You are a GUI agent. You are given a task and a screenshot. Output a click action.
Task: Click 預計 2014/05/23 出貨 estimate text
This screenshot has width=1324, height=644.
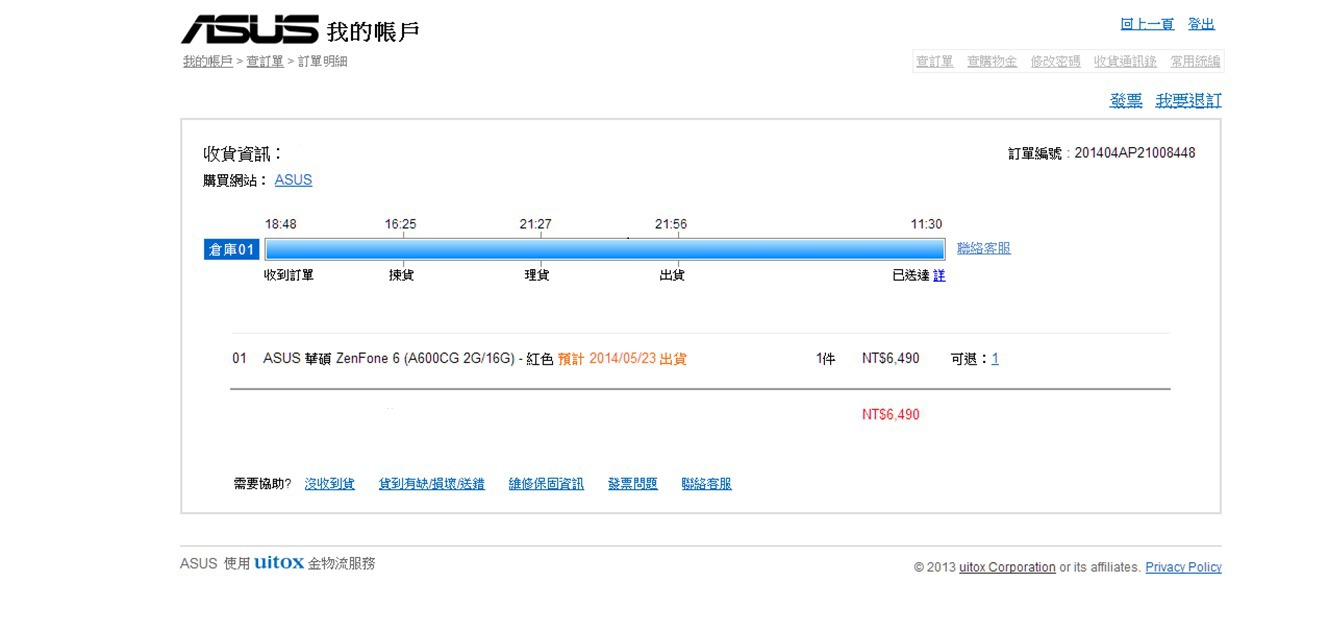tap(622, 358)
